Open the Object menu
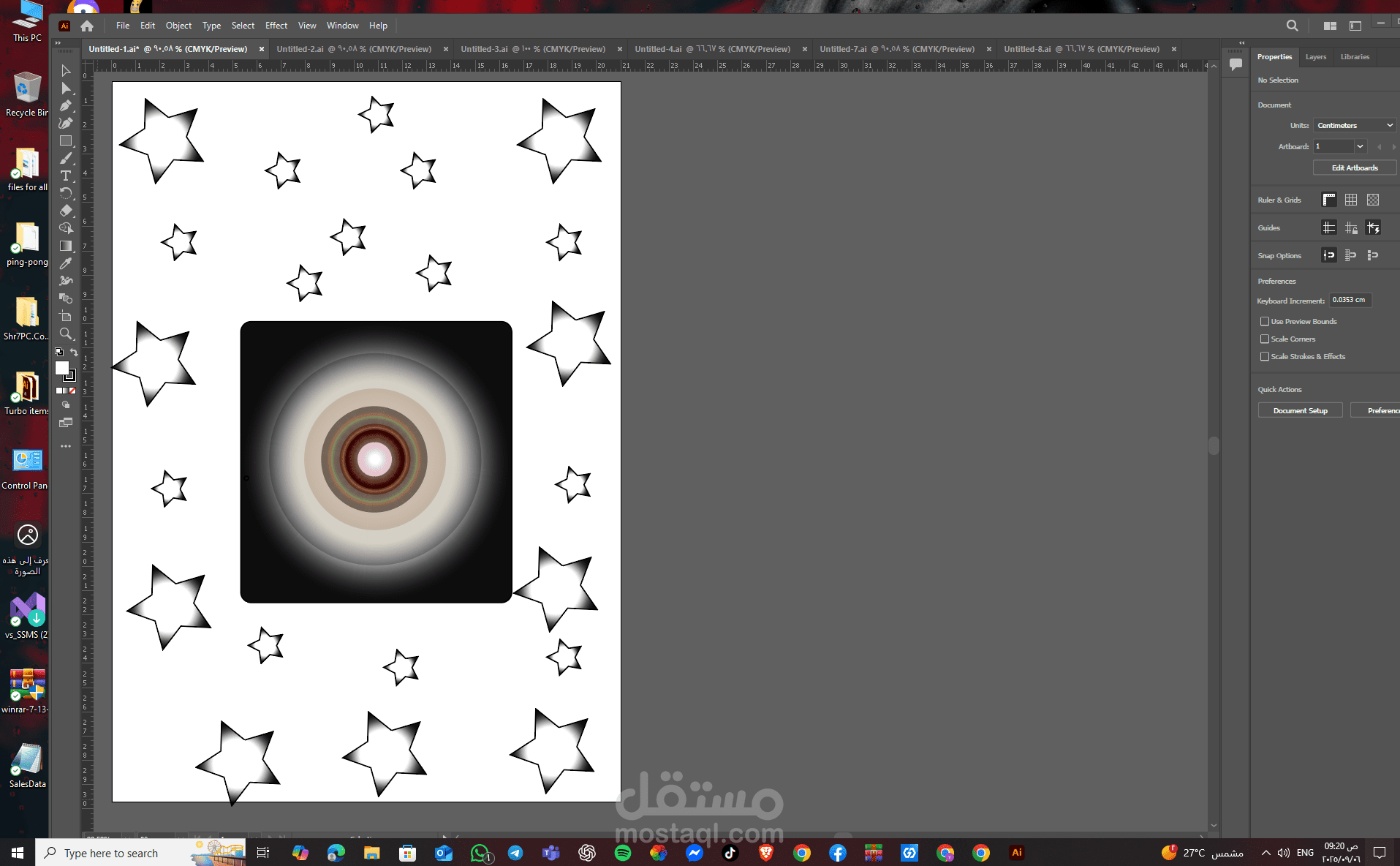This screenshot has height=866, width=1400. (x=178, y=26)
